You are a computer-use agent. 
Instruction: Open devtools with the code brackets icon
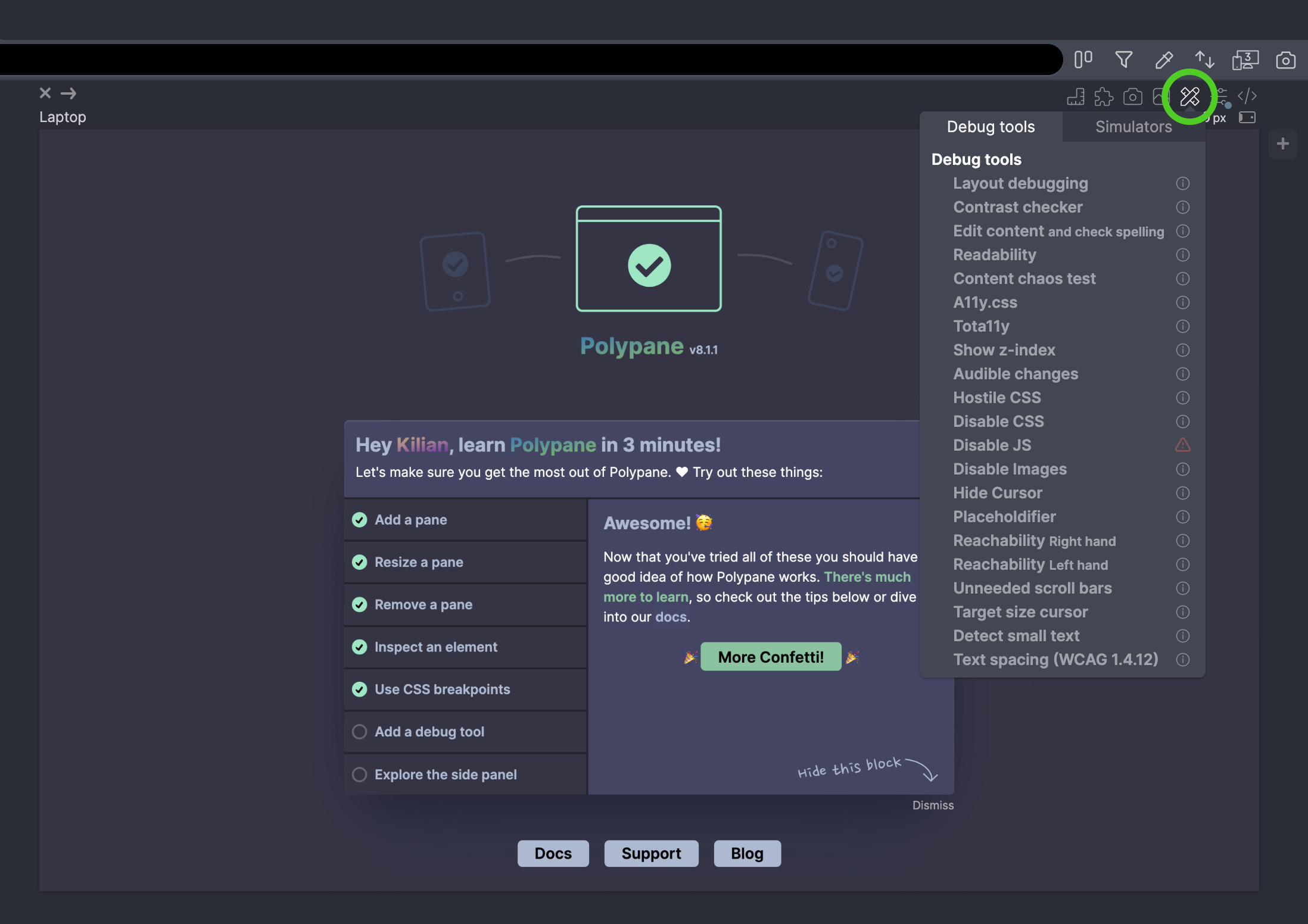pyautogui.click(x=1247, y=96)
